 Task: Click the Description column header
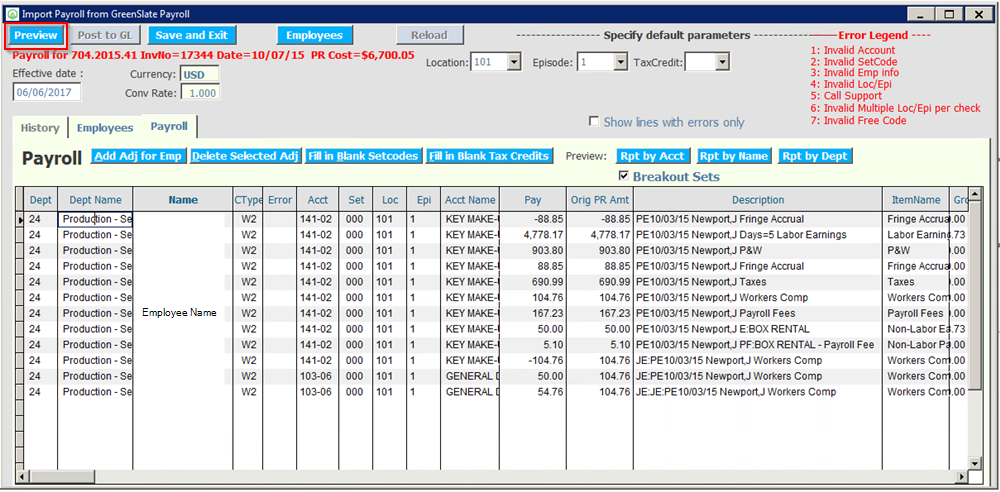758,200
